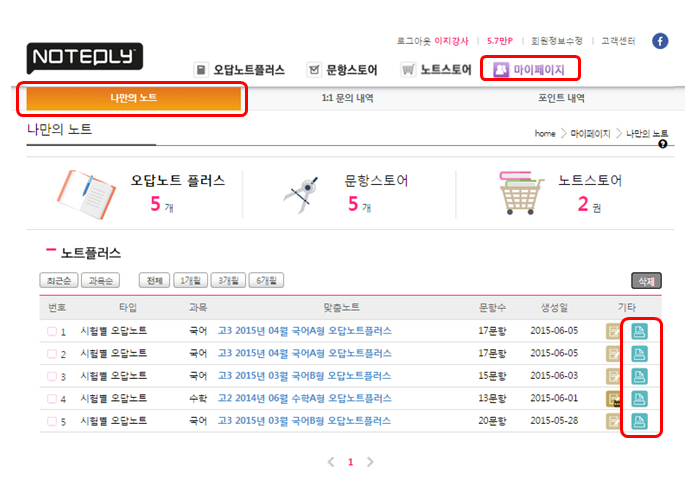The height and width of the screenshot is (489, 696).
Task: Print the note in row 2
Action: (639, 354)
